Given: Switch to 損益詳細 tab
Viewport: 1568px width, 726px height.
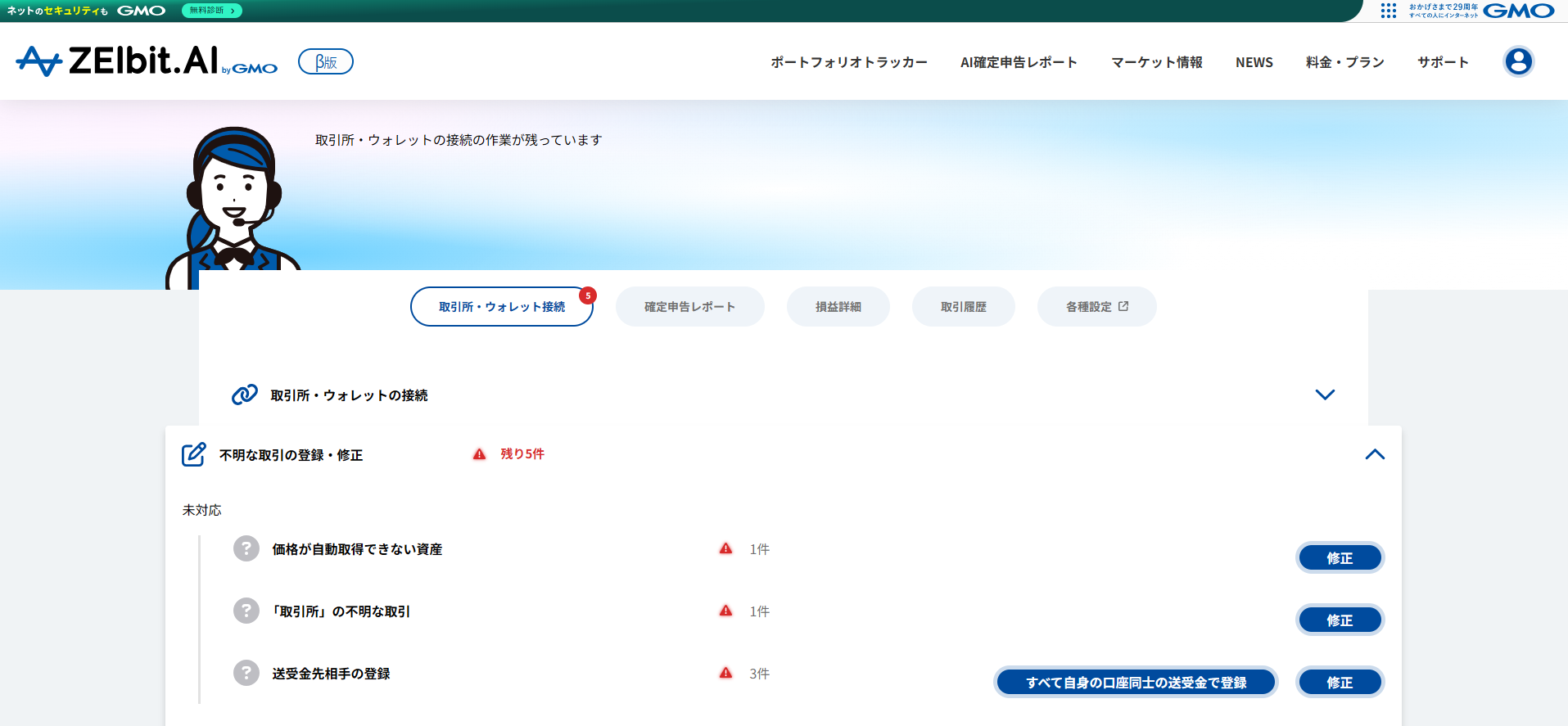Looking at the screenshot, I should coord(838,307).
